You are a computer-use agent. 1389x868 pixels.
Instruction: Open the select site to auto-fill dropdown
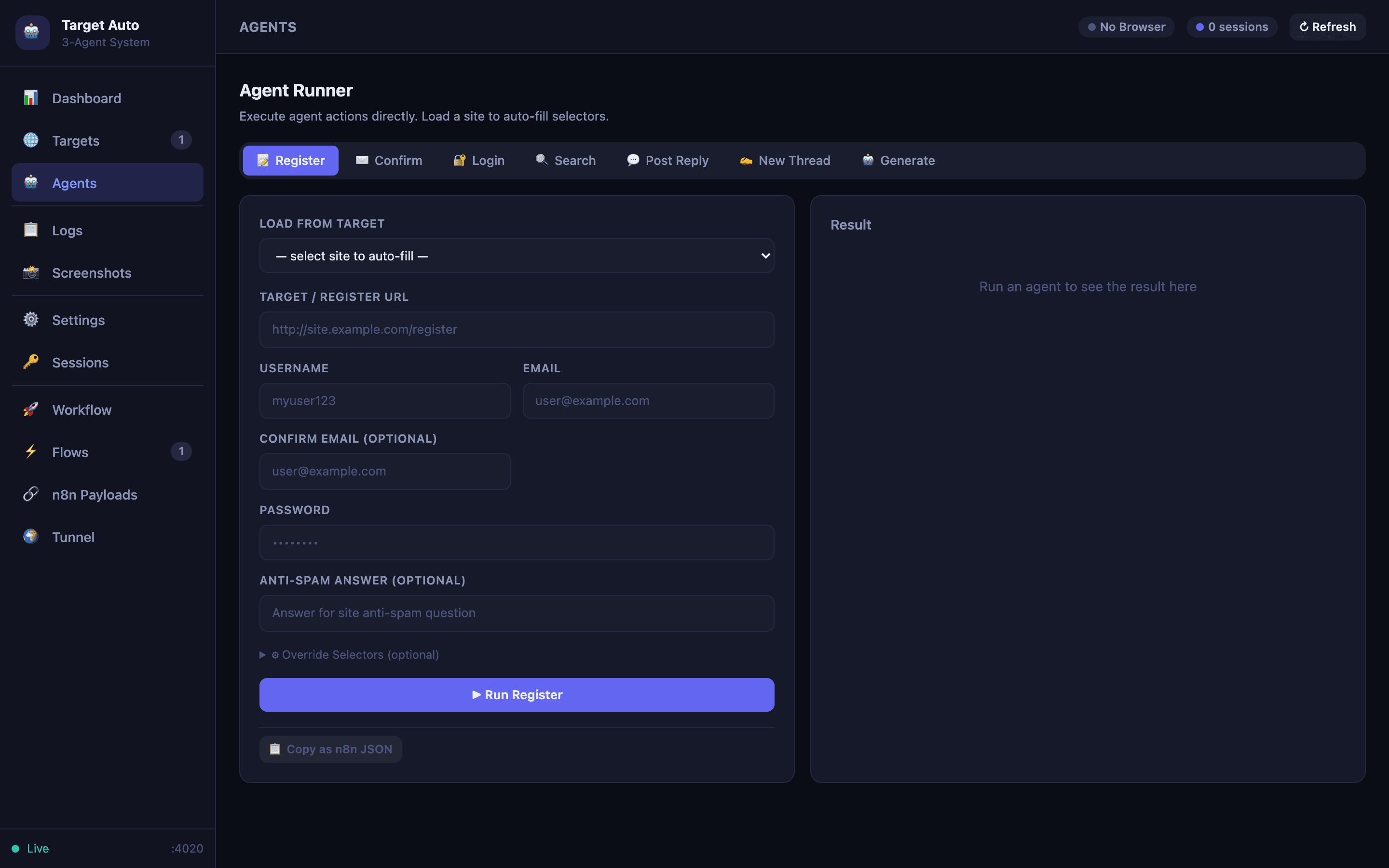click(x=517, y=256)
